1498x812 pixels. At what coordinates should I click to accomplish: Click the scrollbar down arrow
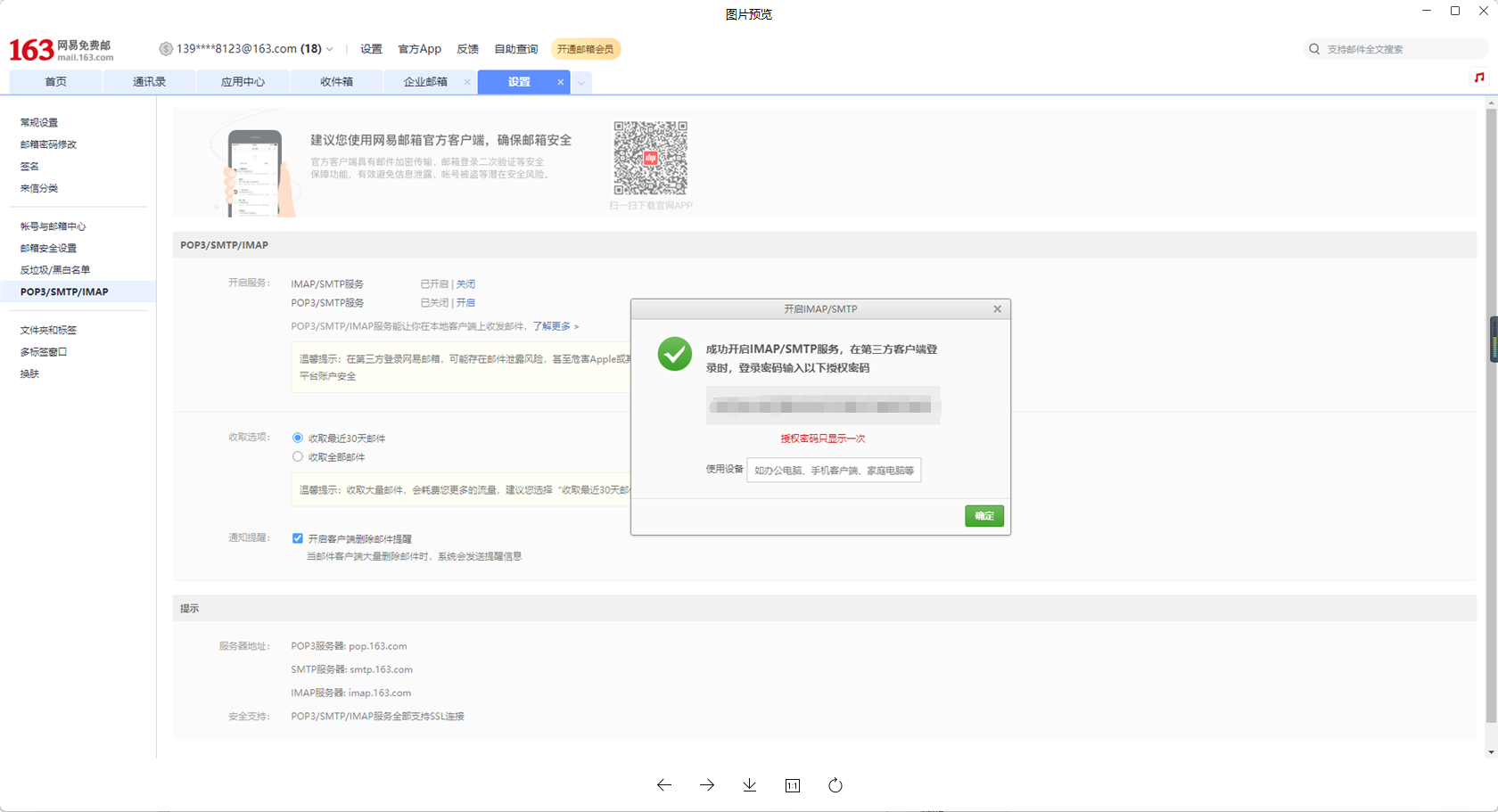click(1491, 752)
